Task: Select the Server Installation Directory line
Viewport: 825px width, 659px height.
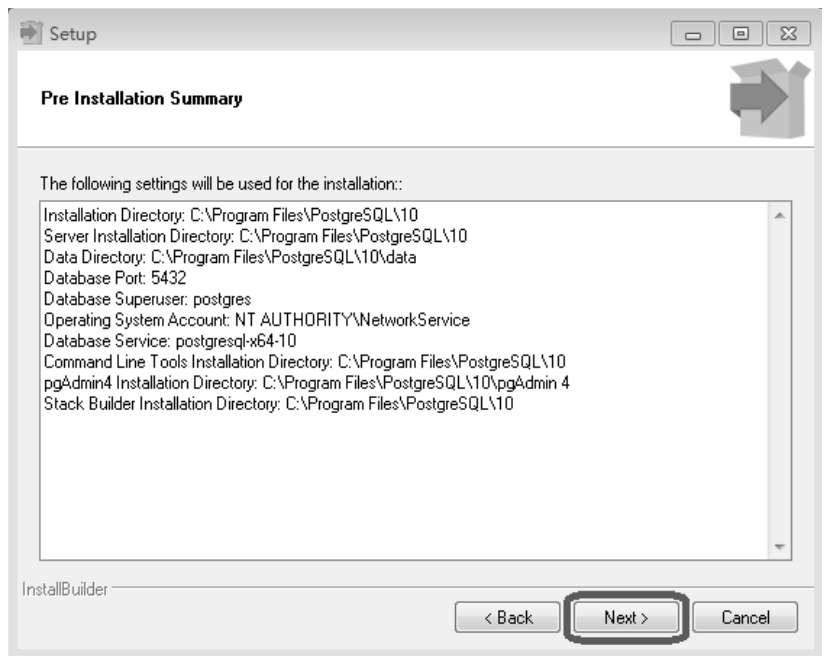Action: coord(255,236)
